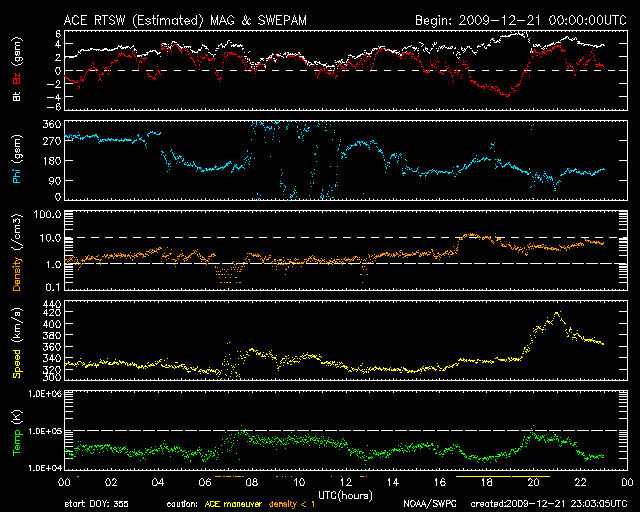Viewport: 640px width, 512px height.
Task: Click the '270' tick of the Phi axis
Action: 52,141
